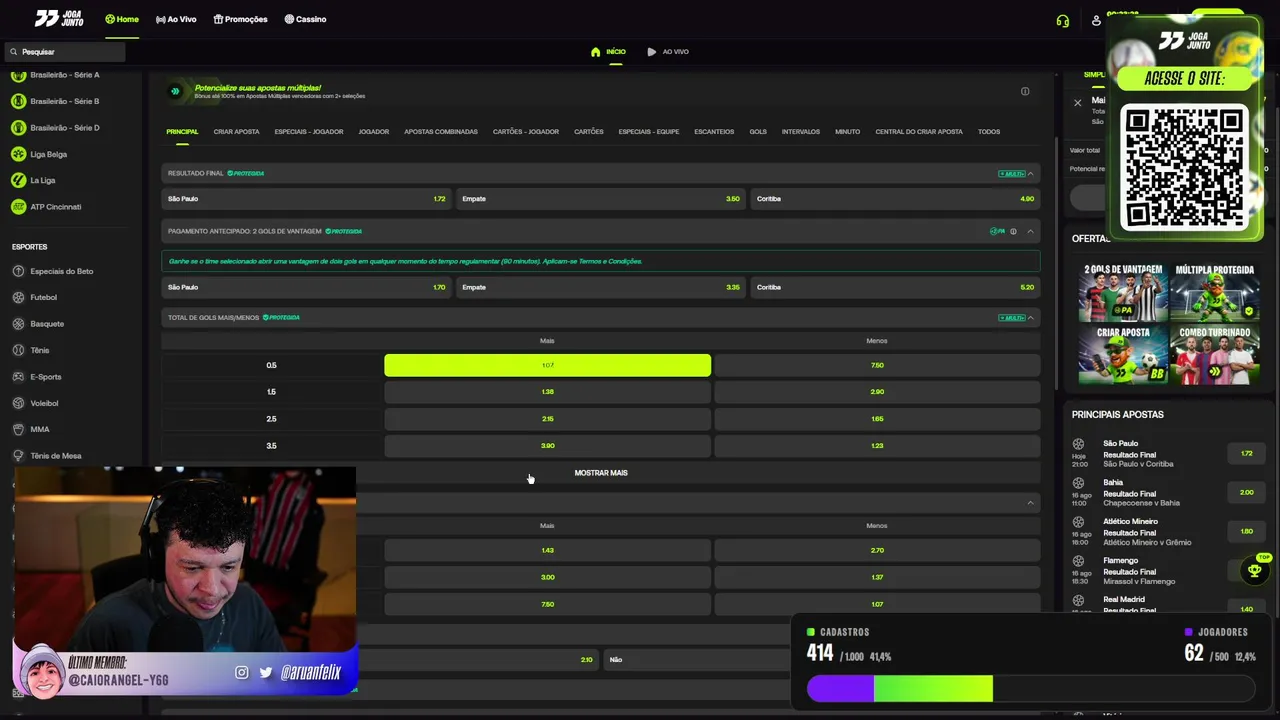Click the Instagram icon on stream overlay
Image resolution: width=1280 pixels, height=720 pixels.
(x=241, y=673)
